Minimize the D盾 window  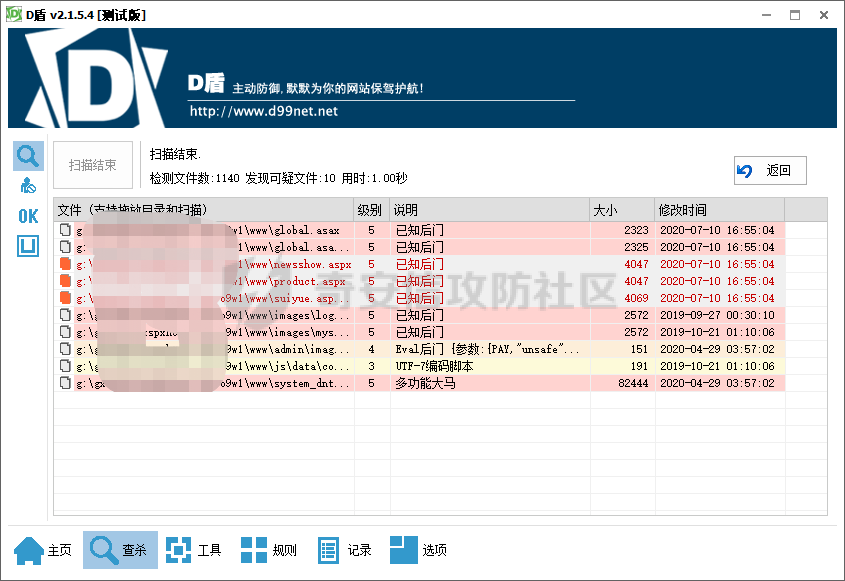point(766,15)
